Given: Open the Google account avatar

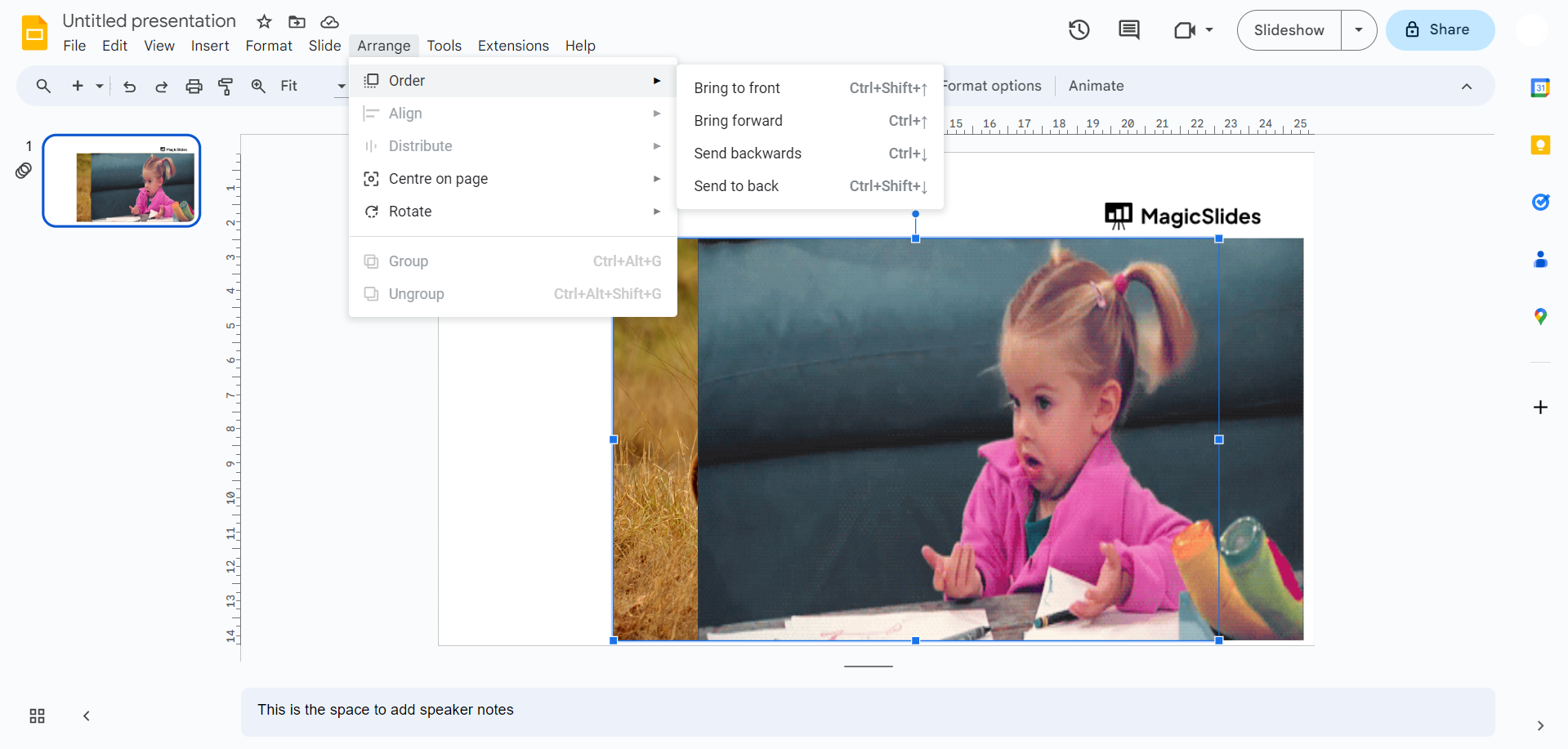Looking at the screenshot, I should click(x=1532, y=30).
